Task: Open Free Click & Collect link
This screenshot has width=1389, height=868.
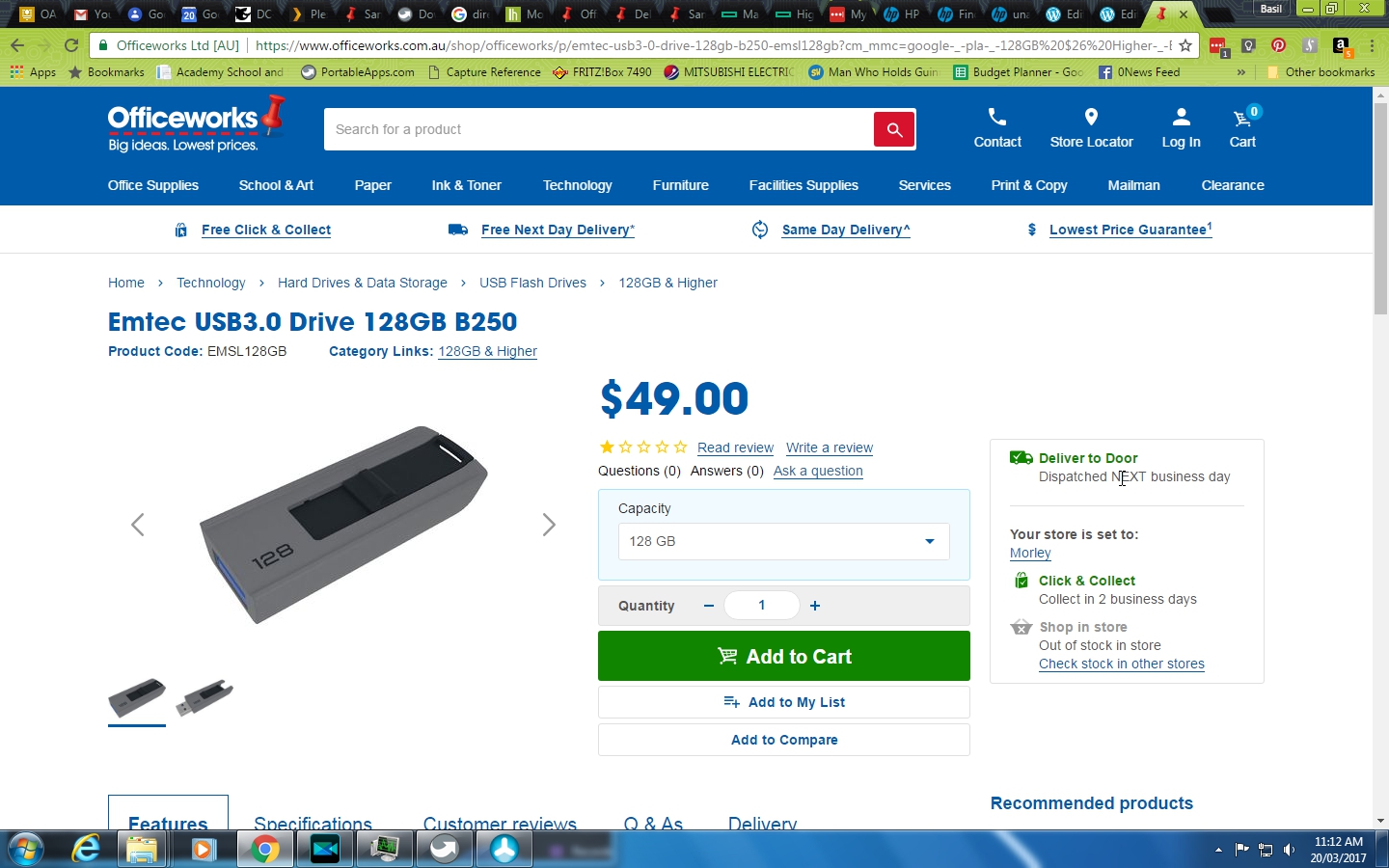Action: click(266, 230)
